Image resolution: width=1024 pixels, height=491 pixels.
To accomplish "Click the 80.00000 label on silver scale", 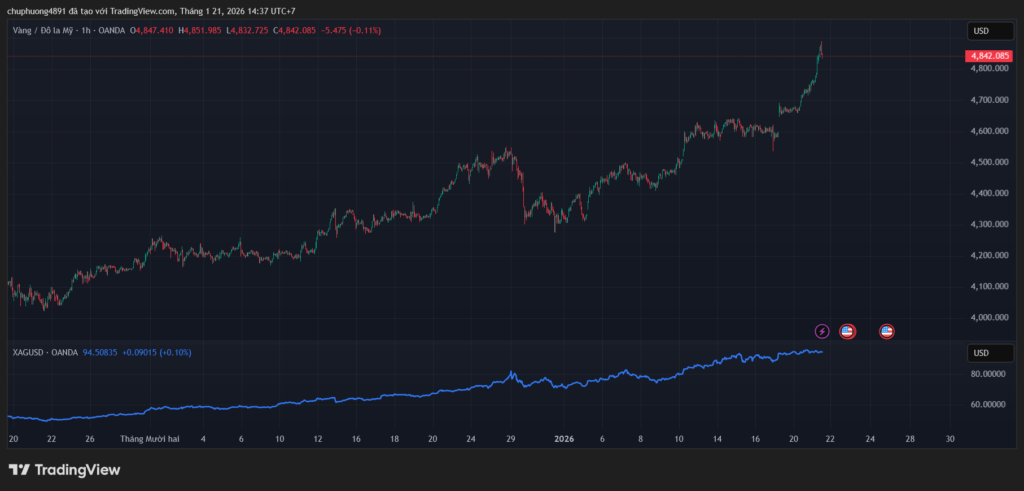I will pyautogui.click(x=988, y=374).
